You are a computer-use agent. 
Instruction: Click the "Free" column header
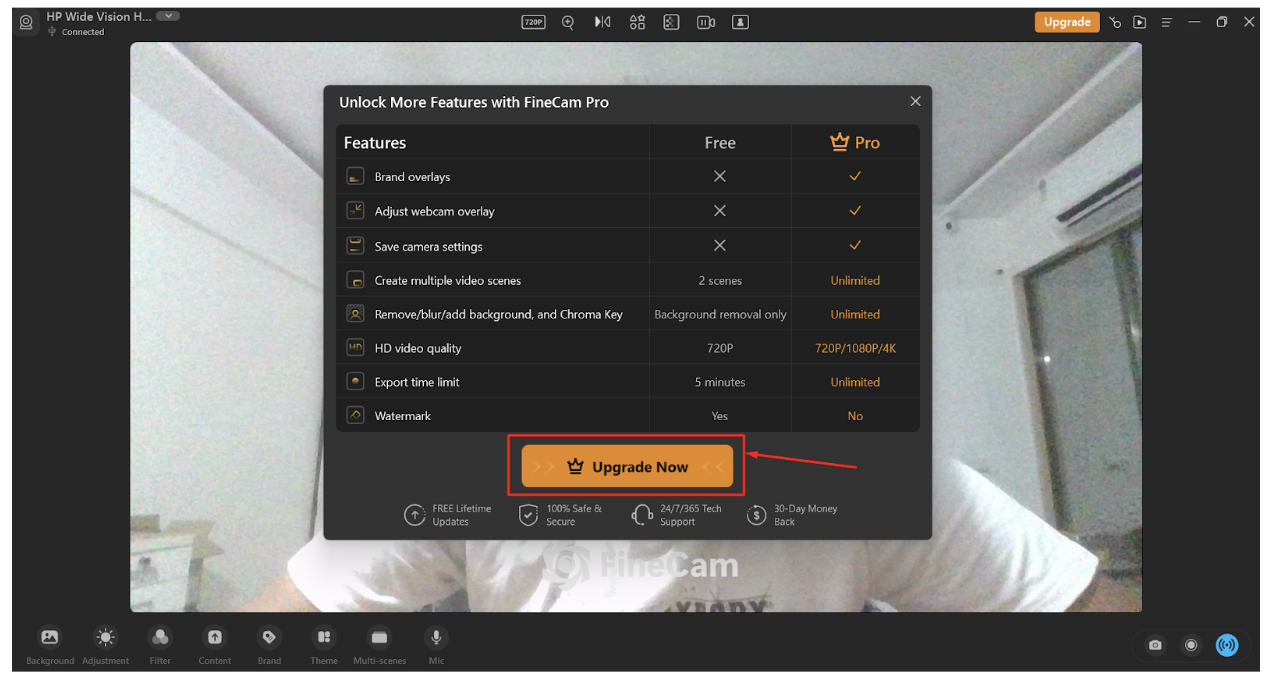coord(720,142)
